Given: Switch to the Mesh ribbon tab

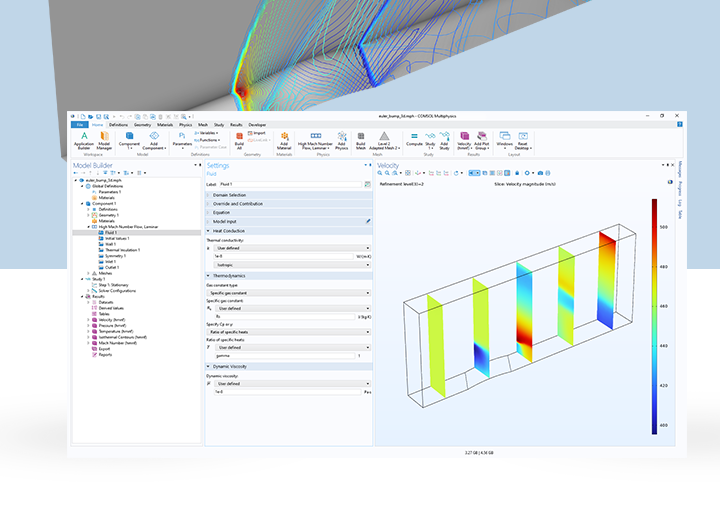Looking at the screenshot, I should [203, 125].
